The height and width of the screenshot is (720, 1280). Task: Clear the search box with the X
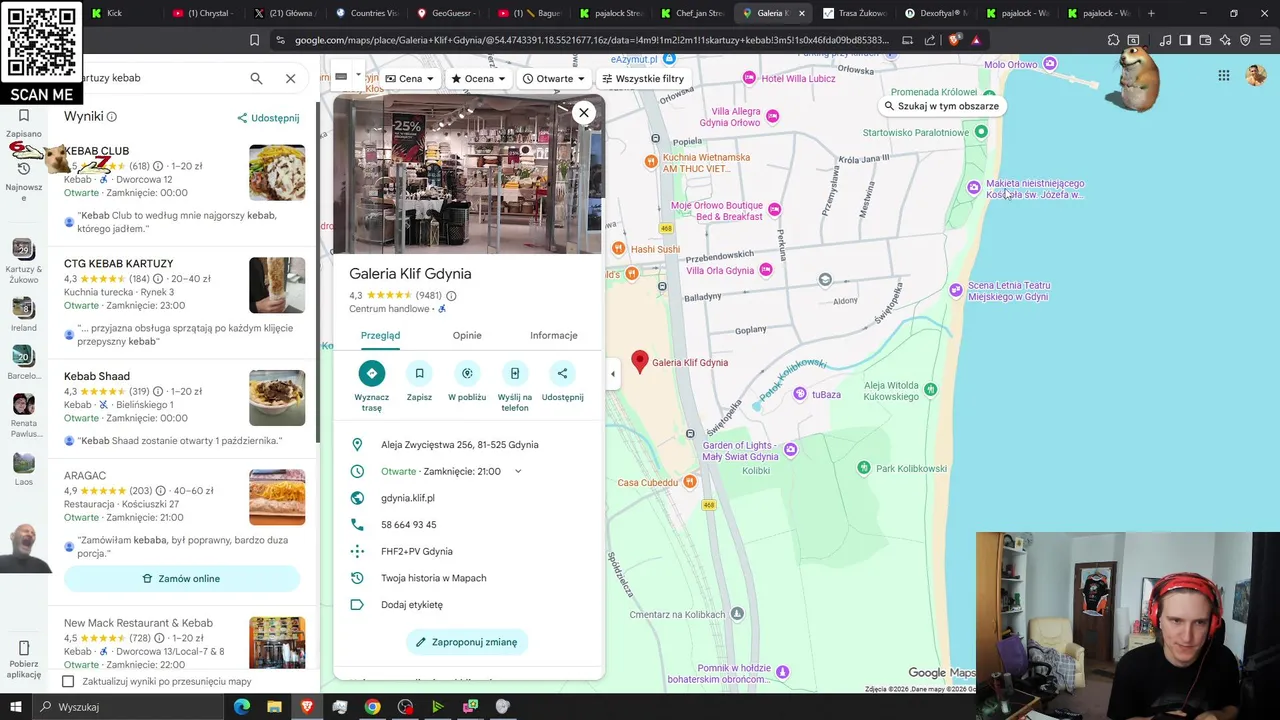[290, 78]
